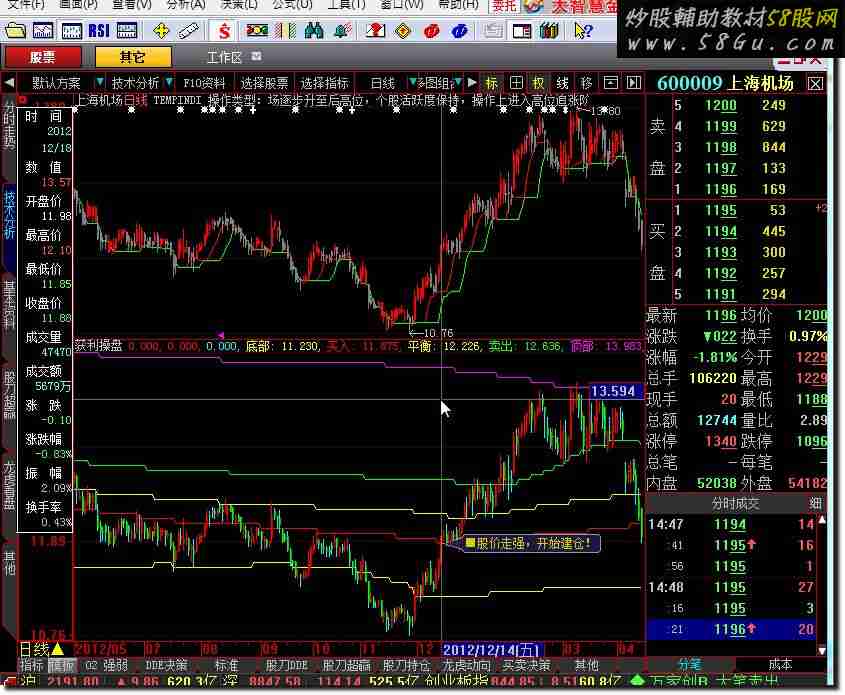Click the sell level 5 price 1200
Viewport: 845px width, 695px height.
click(721, 105)
